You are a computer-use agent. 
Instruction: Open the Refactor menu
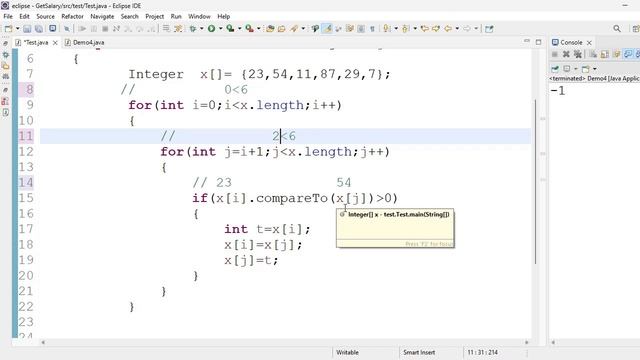pyautogui.click(x=72, y=16)
